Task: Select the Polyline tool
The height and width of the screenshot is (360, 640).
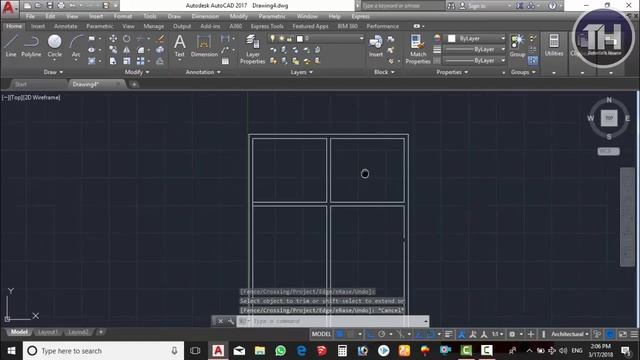Action: point(31,45)
